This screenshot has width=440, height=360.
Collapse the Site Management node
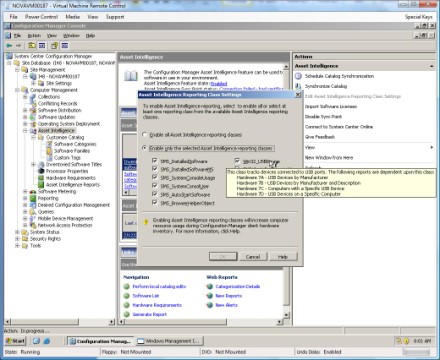17,70
